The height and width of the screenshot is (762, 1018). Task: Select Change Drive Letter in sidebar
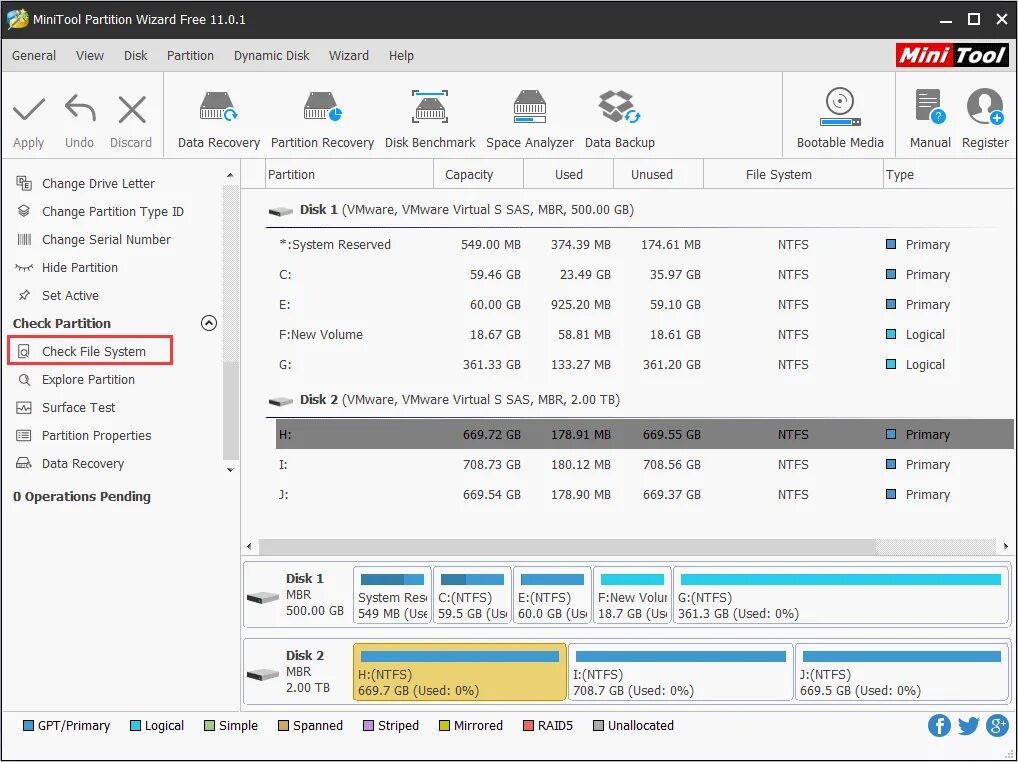(x=98, y=184)
